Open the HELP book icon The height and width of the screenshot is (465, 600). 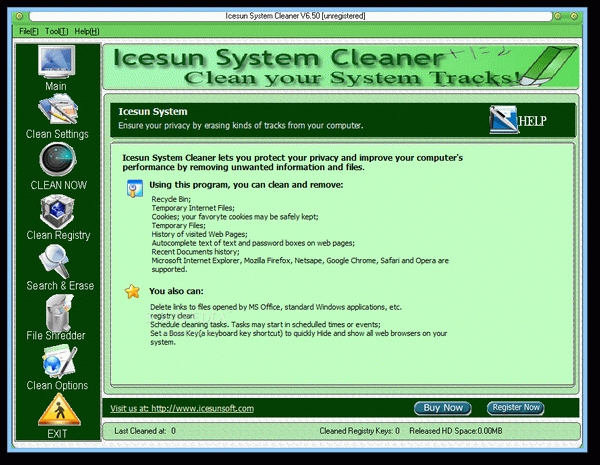tap(504, 120)
